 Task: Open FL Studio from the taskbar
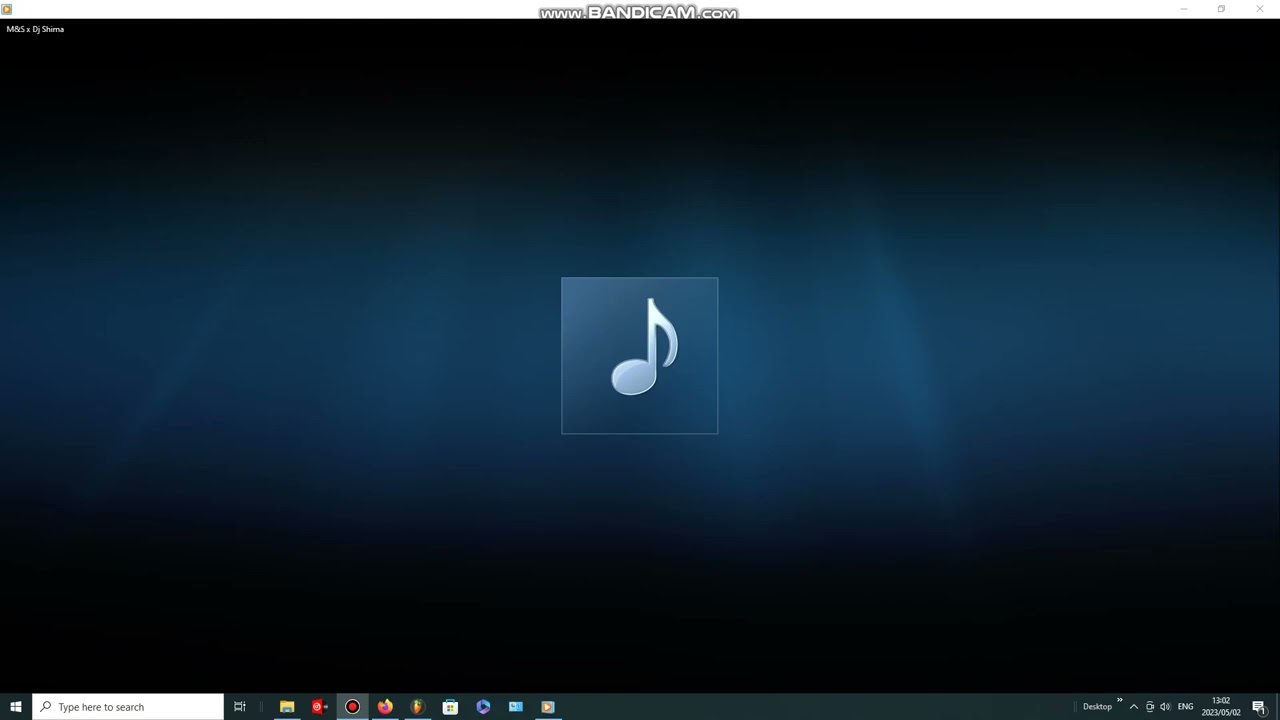(x=418, y=707)
